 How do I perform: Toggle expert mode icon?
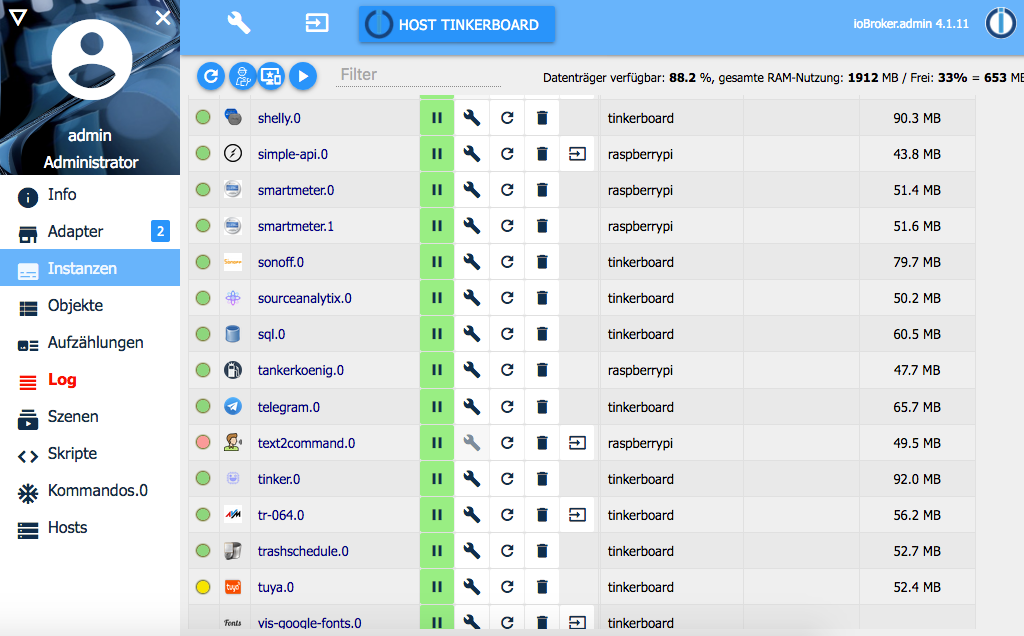242,76
